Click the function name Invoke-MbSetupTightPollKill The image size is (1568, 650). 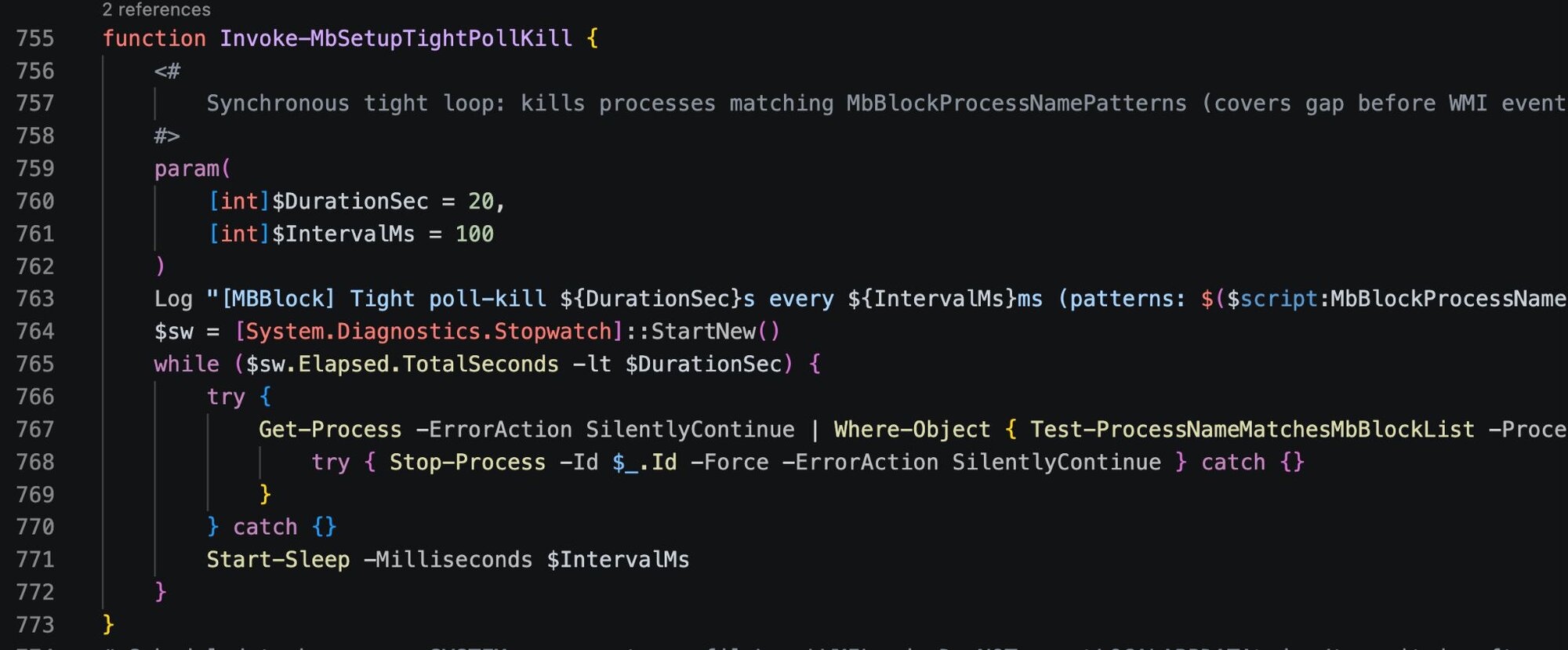pyautogui.click(x=396, y=38)
